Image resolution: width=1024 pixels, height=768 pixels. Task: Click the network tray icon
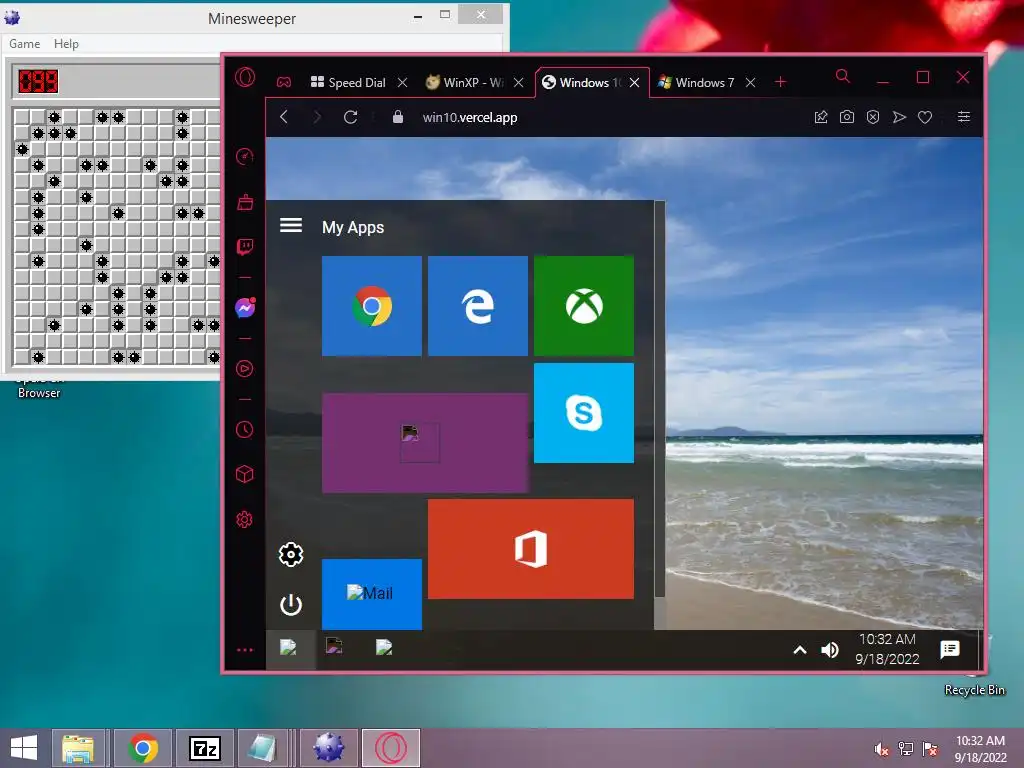(x=906, y=749)
